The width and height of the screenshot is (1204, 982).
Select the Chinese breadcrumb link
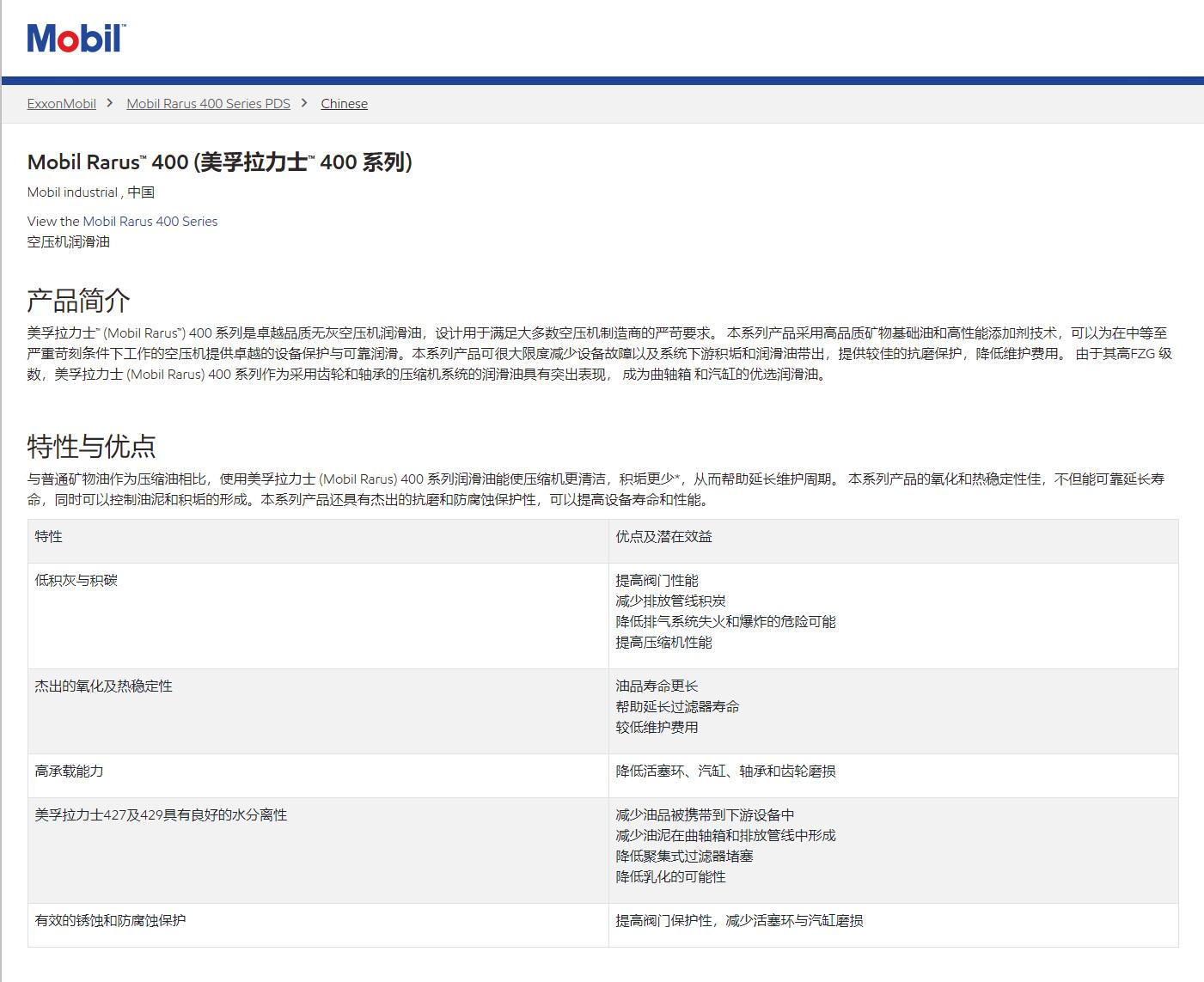[x=344, y=104]
